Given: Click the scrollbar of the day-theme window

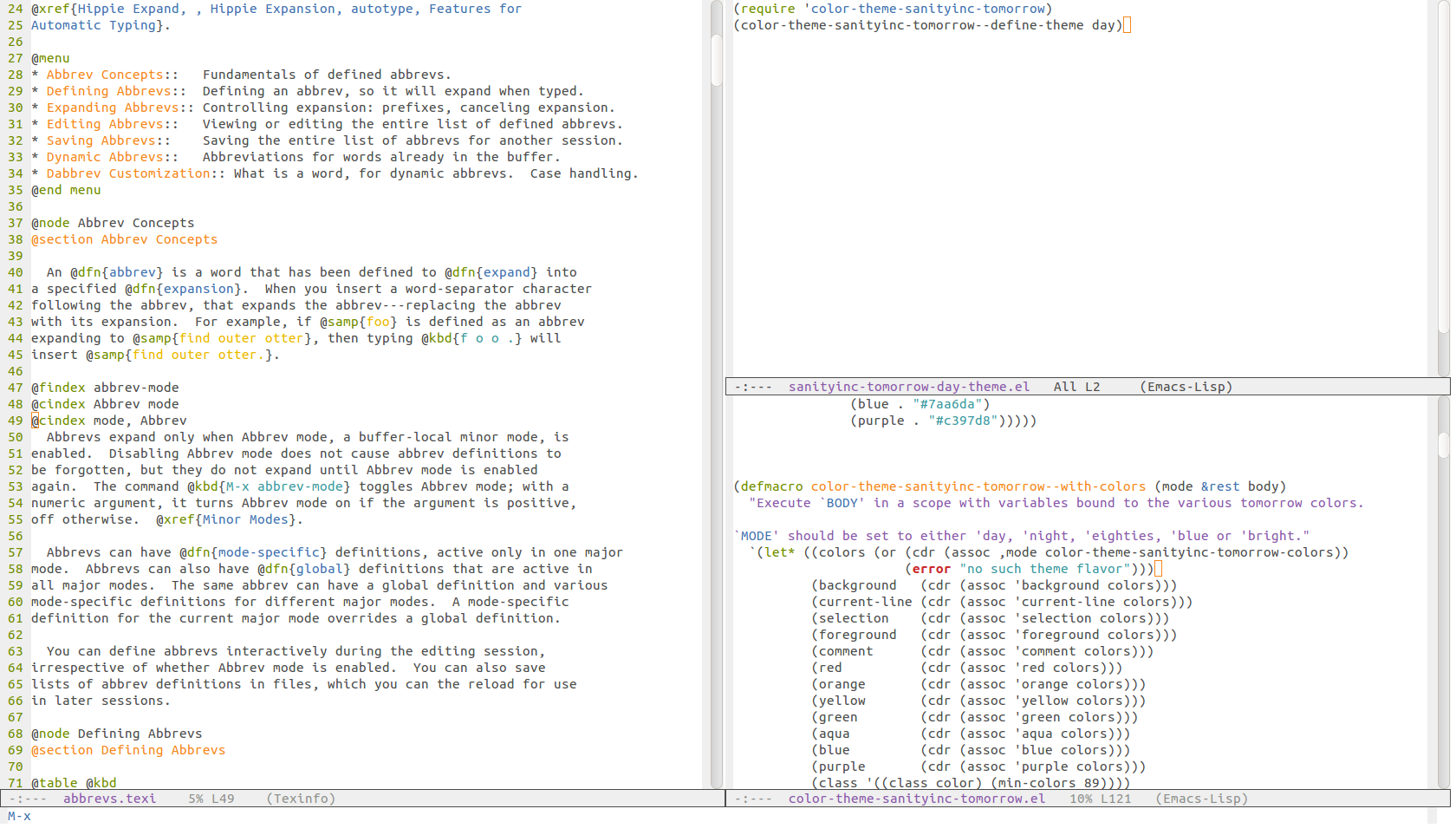Looking at the screenshot, I should point(1443,188).
